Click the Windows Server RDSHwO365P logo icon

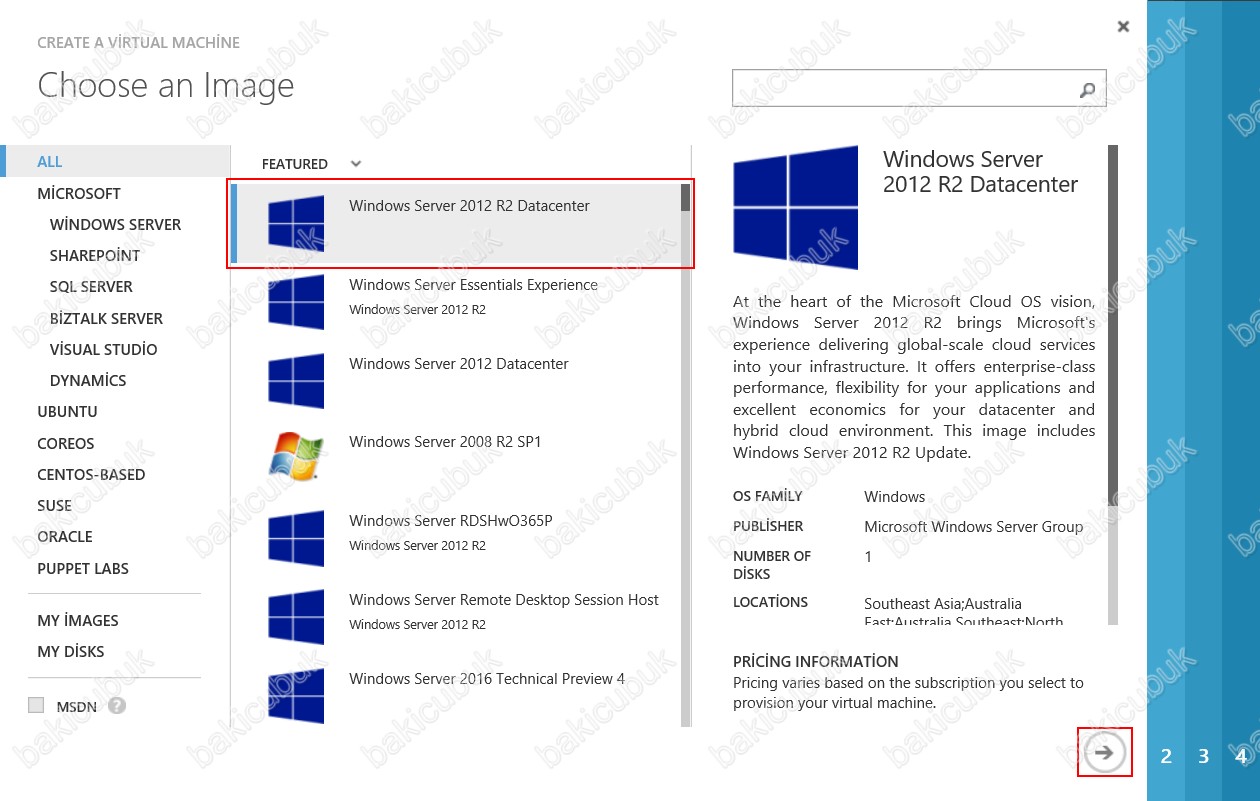coord(296,538)
